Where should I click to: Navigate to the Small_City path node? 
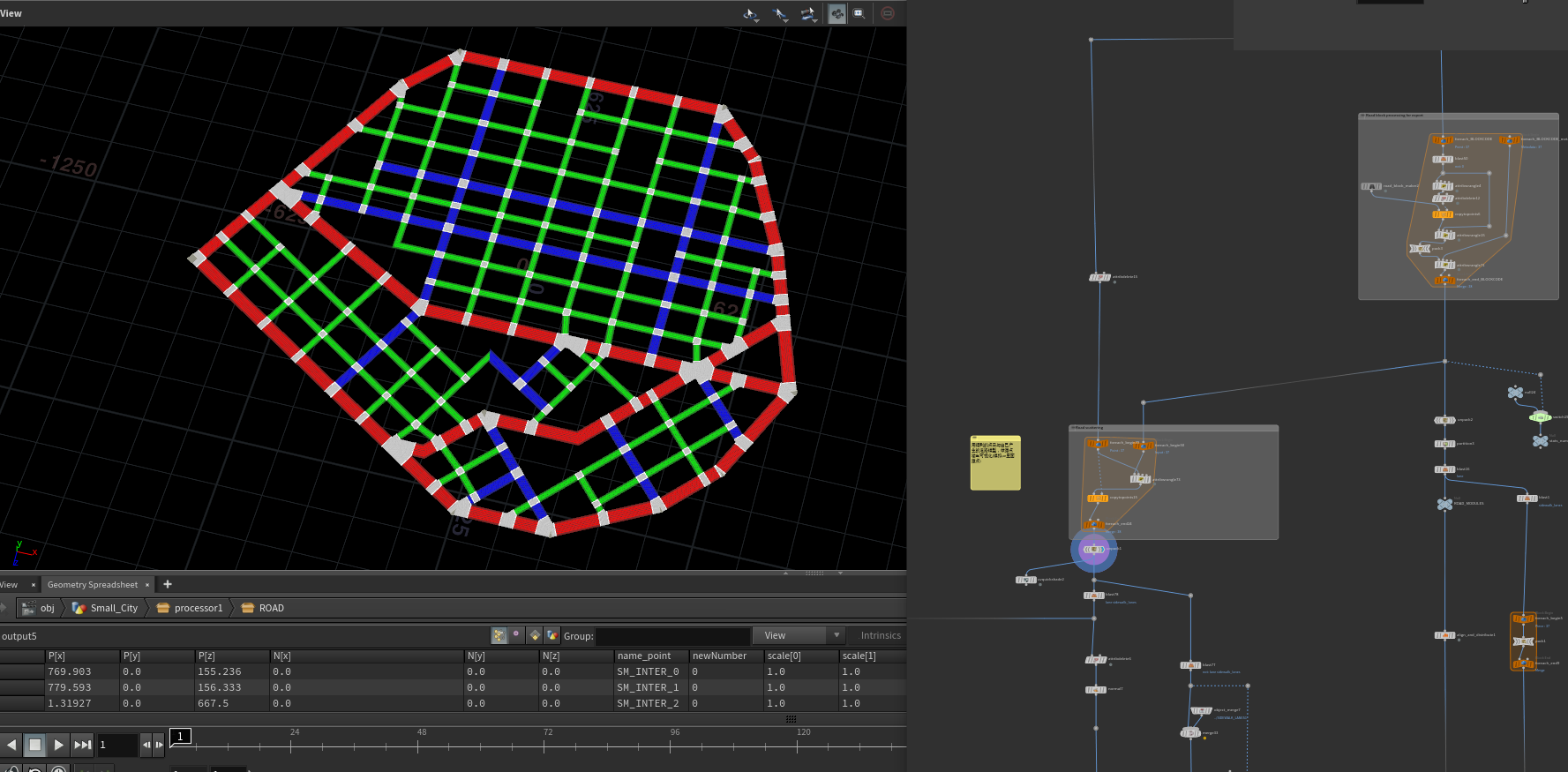coord(114,608)
